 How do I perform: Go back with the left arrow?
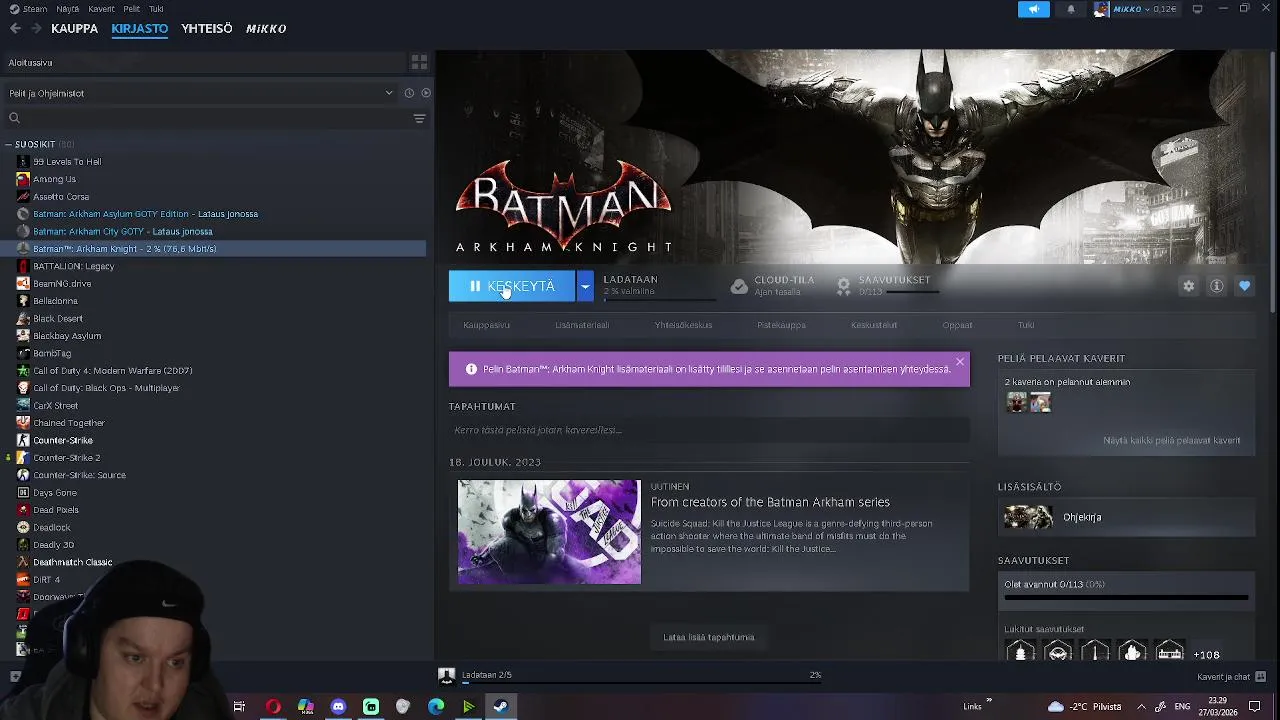15,28
